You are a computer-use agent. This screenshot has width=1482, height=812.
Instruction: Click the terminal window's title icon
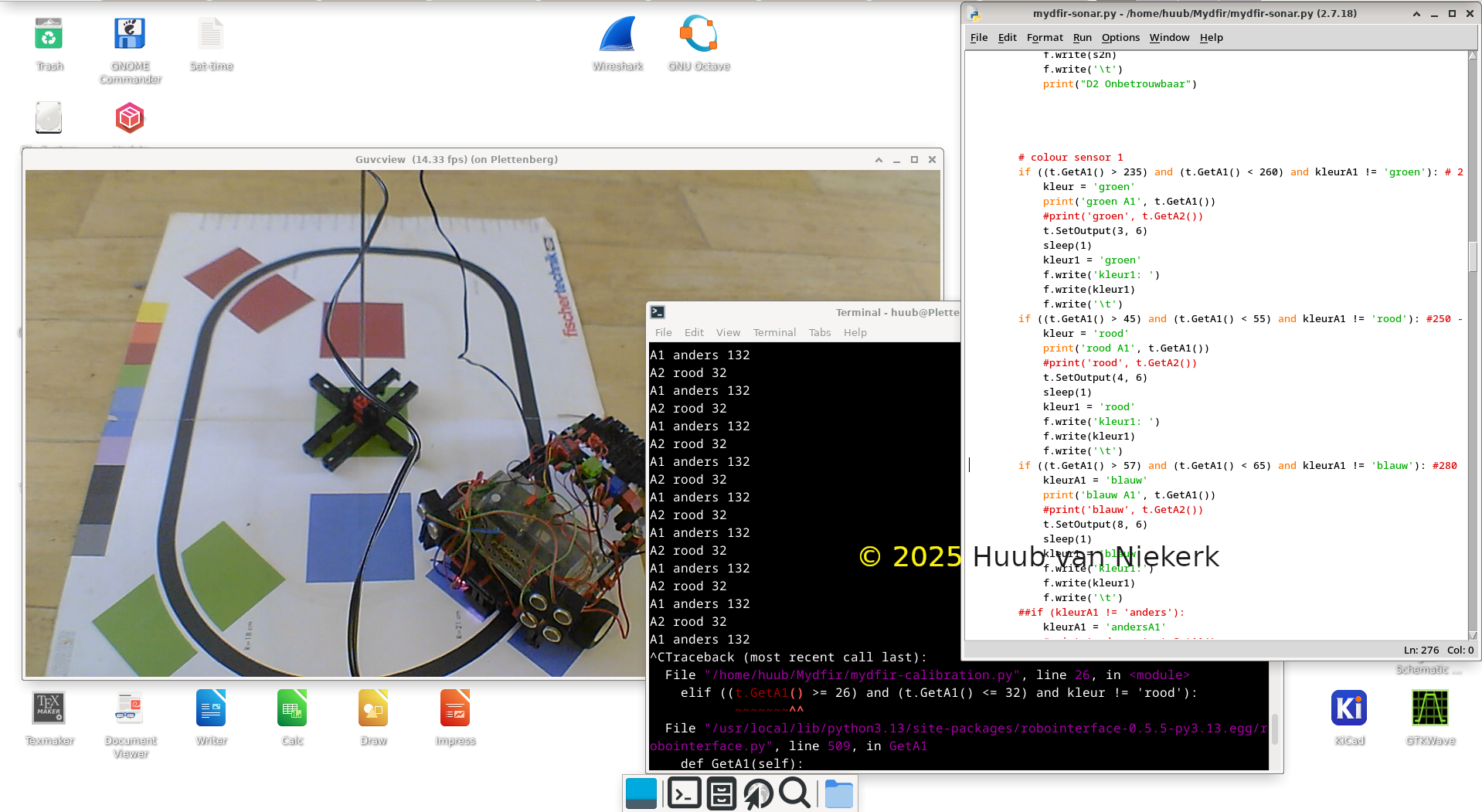[x=658, y=312]
